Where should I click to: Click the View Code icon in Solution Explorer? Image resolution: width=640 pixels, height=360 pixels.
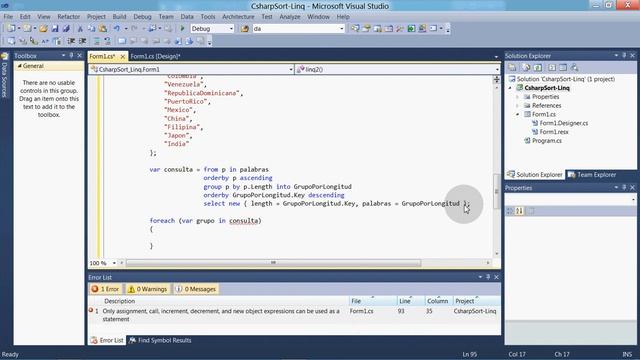coord(551,67)
